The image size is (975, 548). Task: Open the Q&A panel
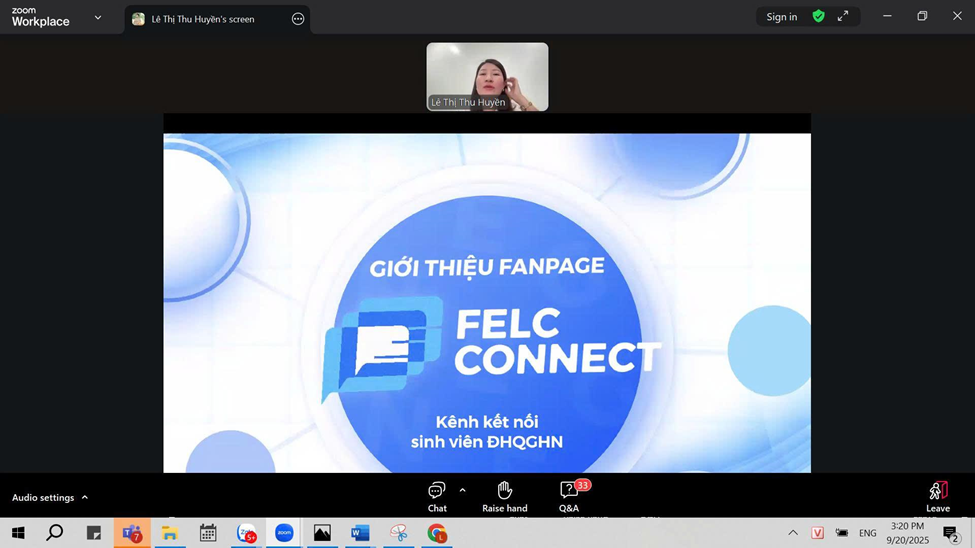[x=569, y=497]
